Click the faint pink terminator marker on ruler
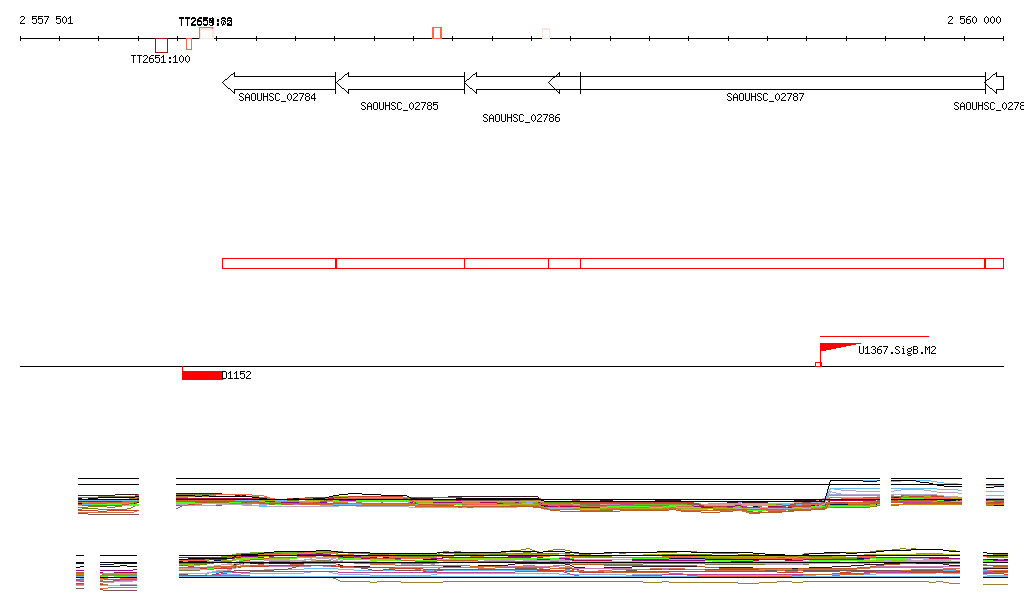This screenshot has width=1024, height=611. click(x=546, y=34)
